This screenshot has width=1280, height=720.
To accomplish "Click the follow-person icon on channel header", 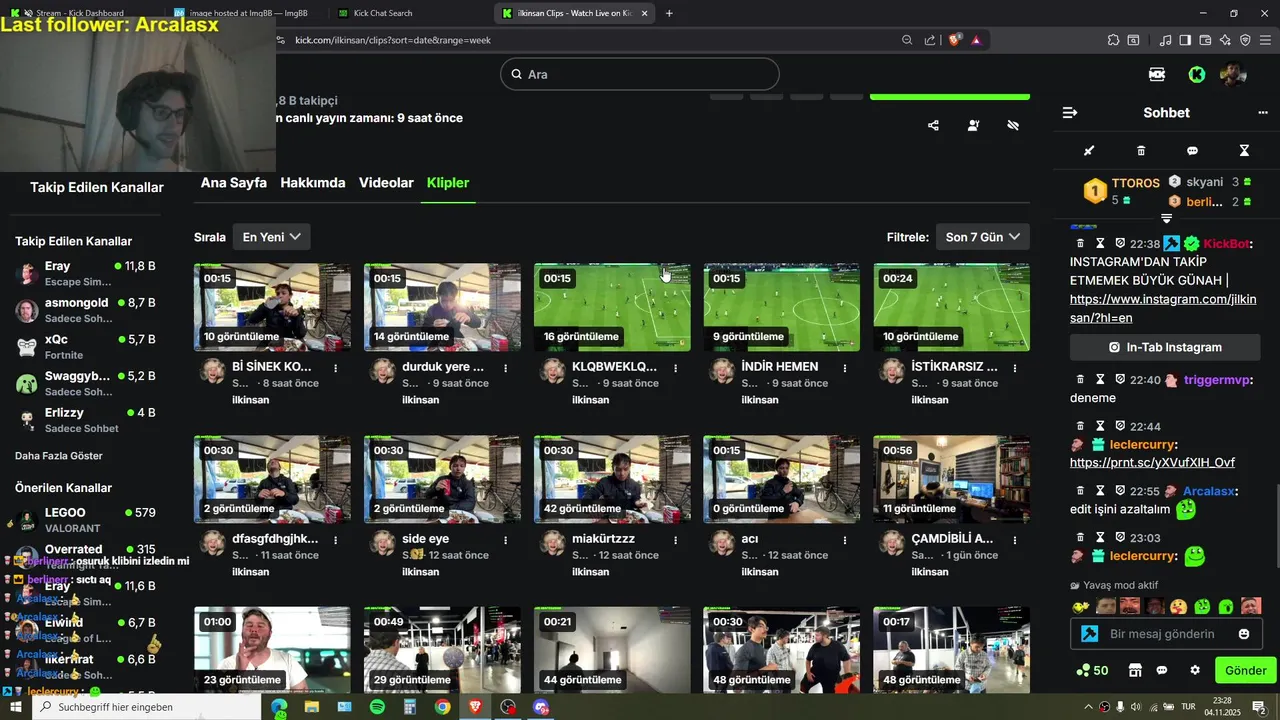I will click(973, 125).
